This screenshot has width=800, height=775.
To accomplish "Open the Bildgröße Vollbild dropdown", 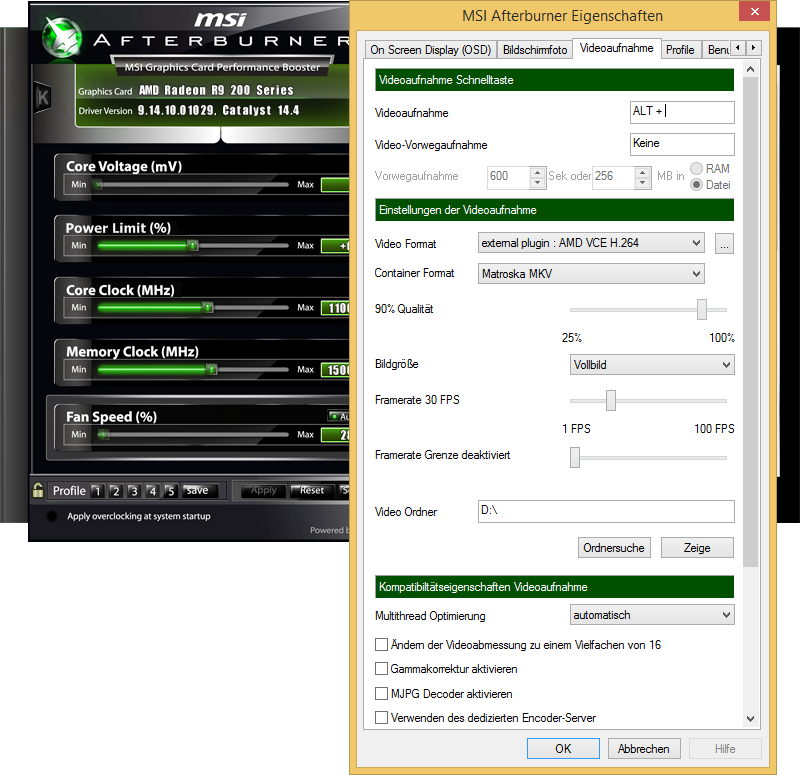I will pyautogui.click(x=652, y=365).
